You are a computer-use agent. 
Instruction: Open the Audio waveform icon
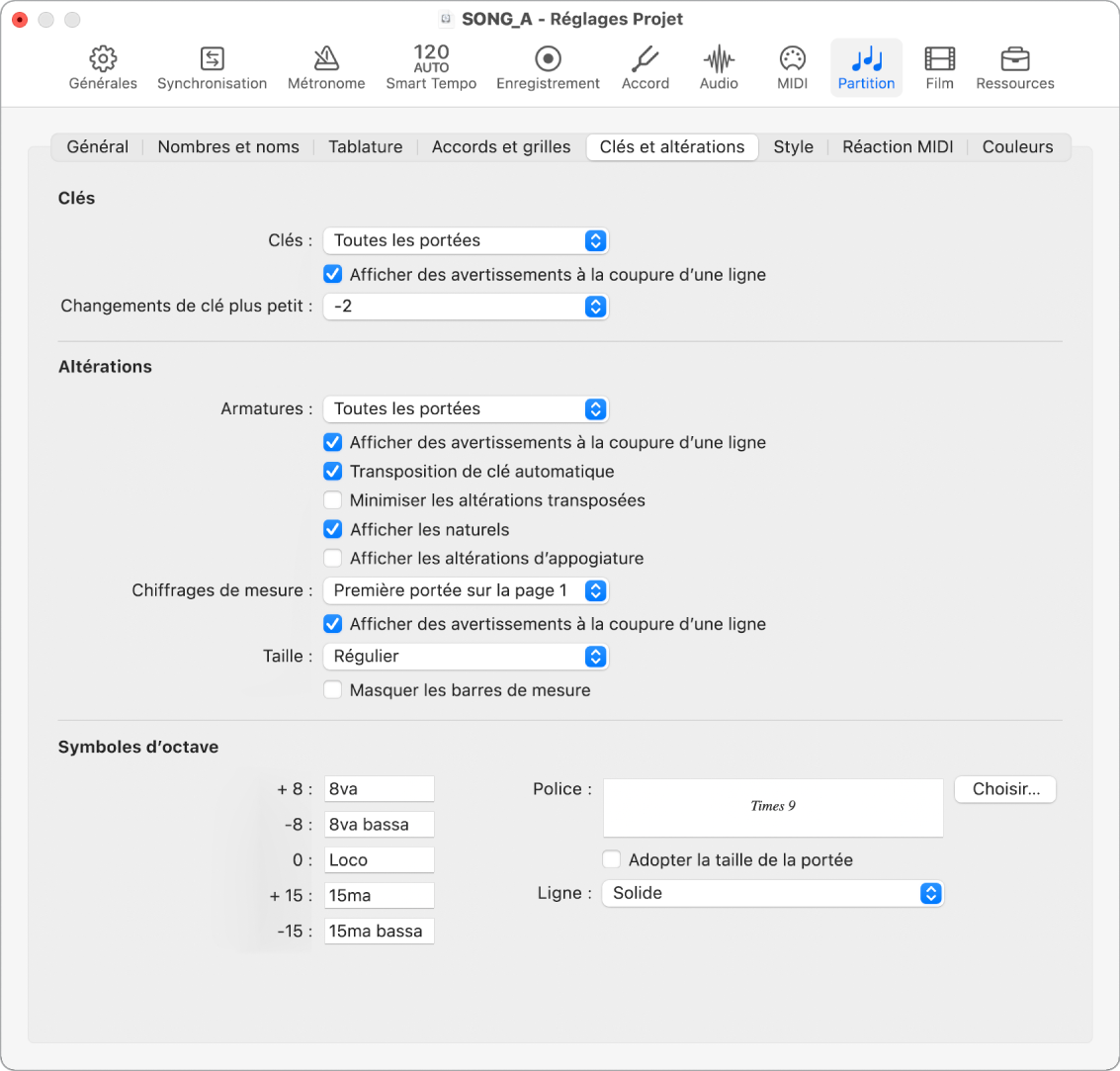[719, 59]
